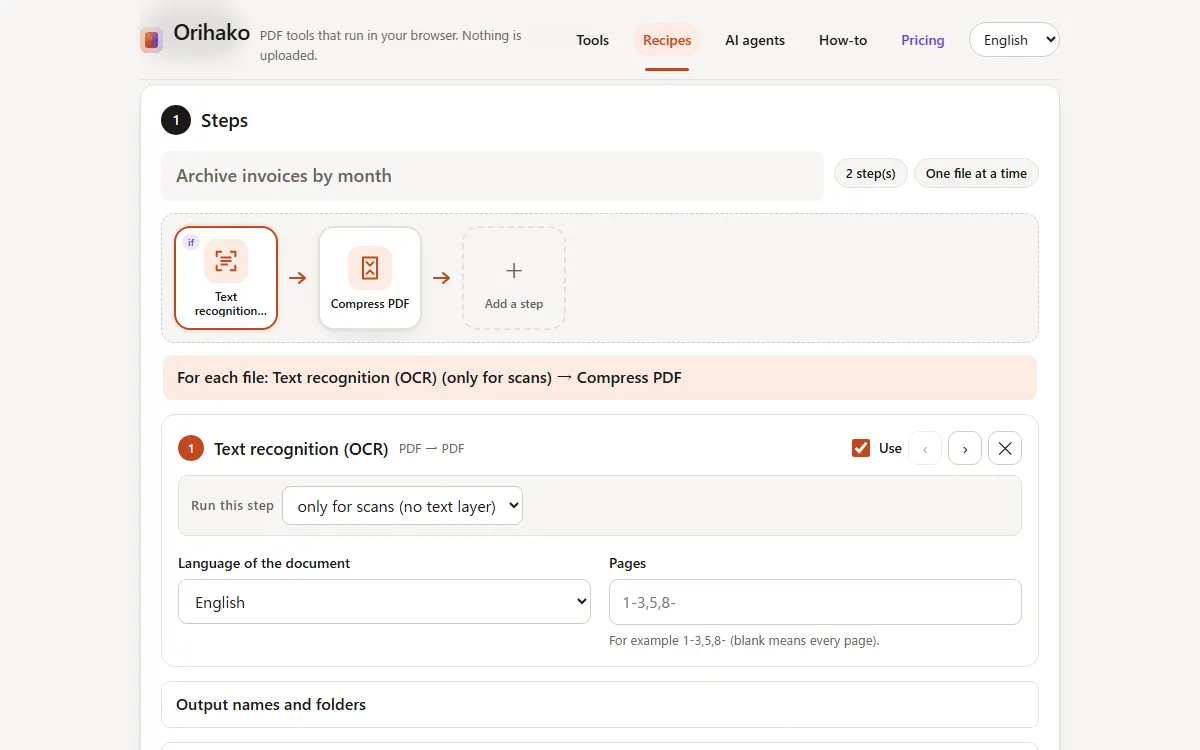The height and width of the screenshot is (750, 1200).
Task: Select the Compress PDF step card
Action: click(x=370, y=278)
